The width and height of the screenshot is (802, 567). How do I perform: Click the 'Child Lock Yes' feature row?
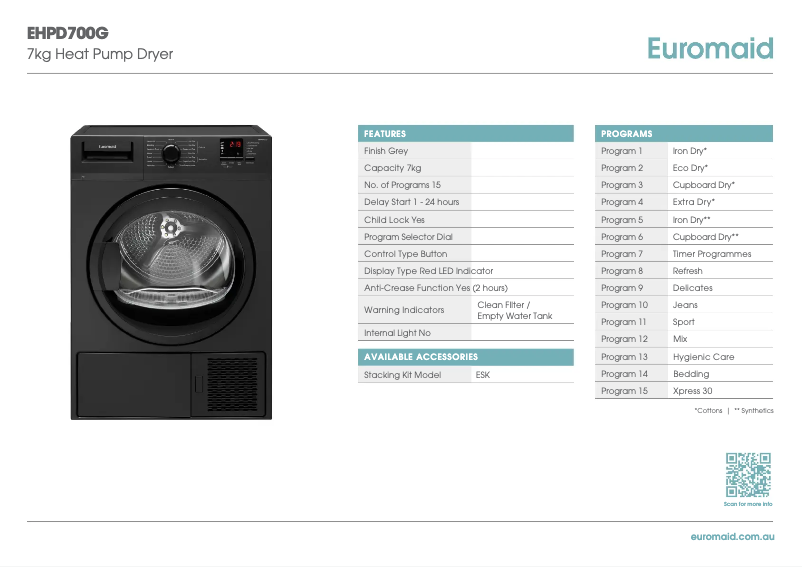tap(394, 220)
